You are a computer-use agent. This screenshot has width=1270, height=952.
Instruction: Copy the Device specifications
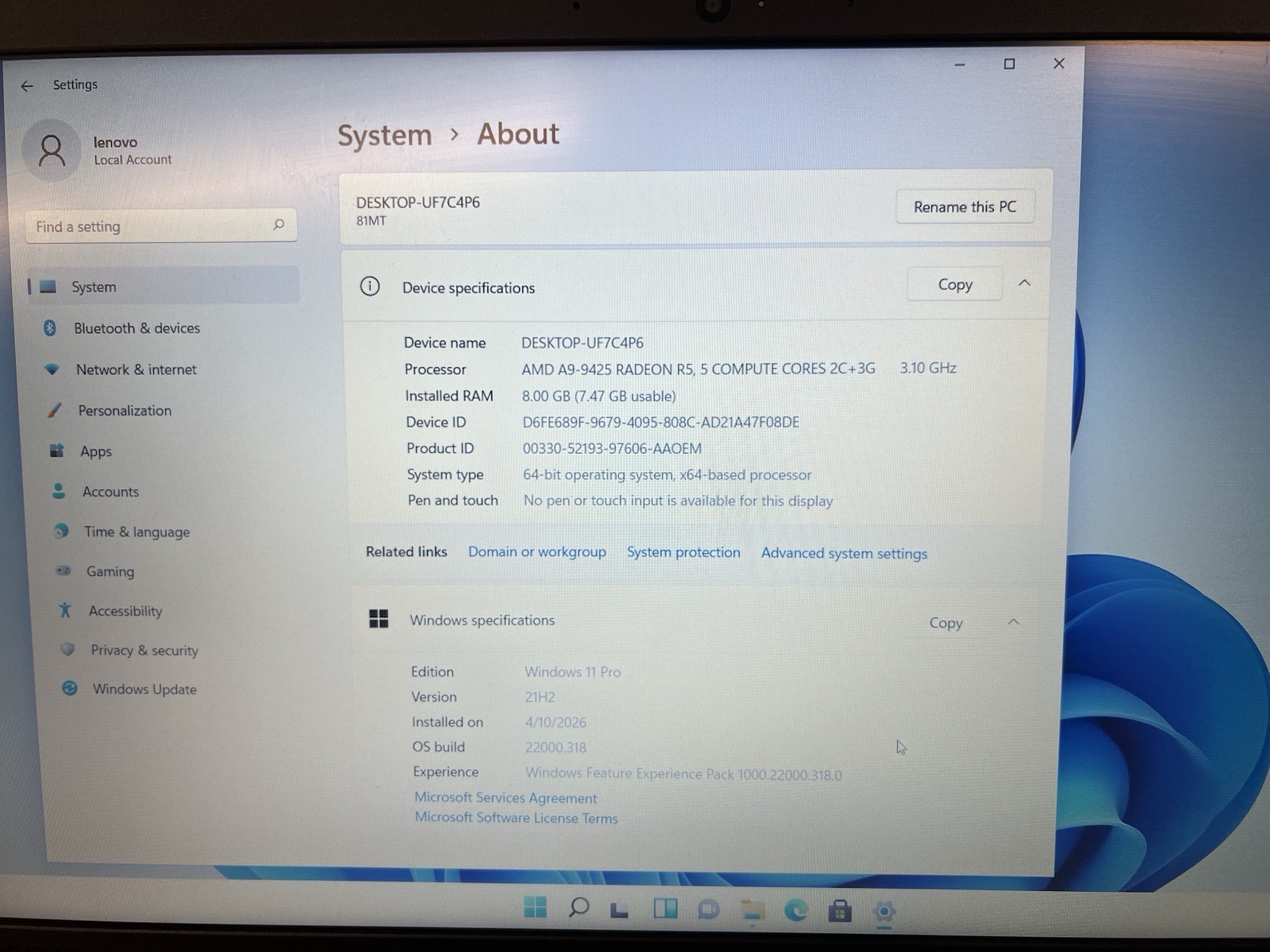pos(955,285)
